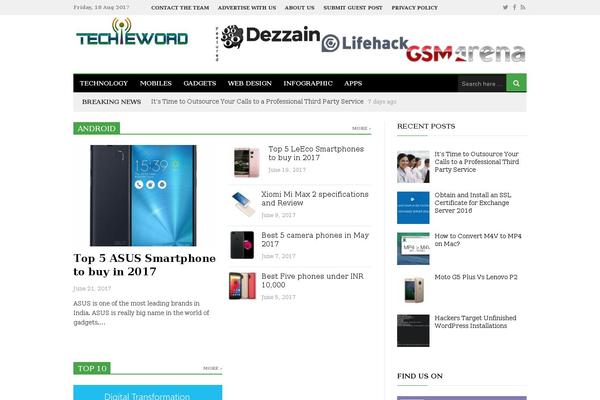Open Submit Guest Post link

coord(353,8)
